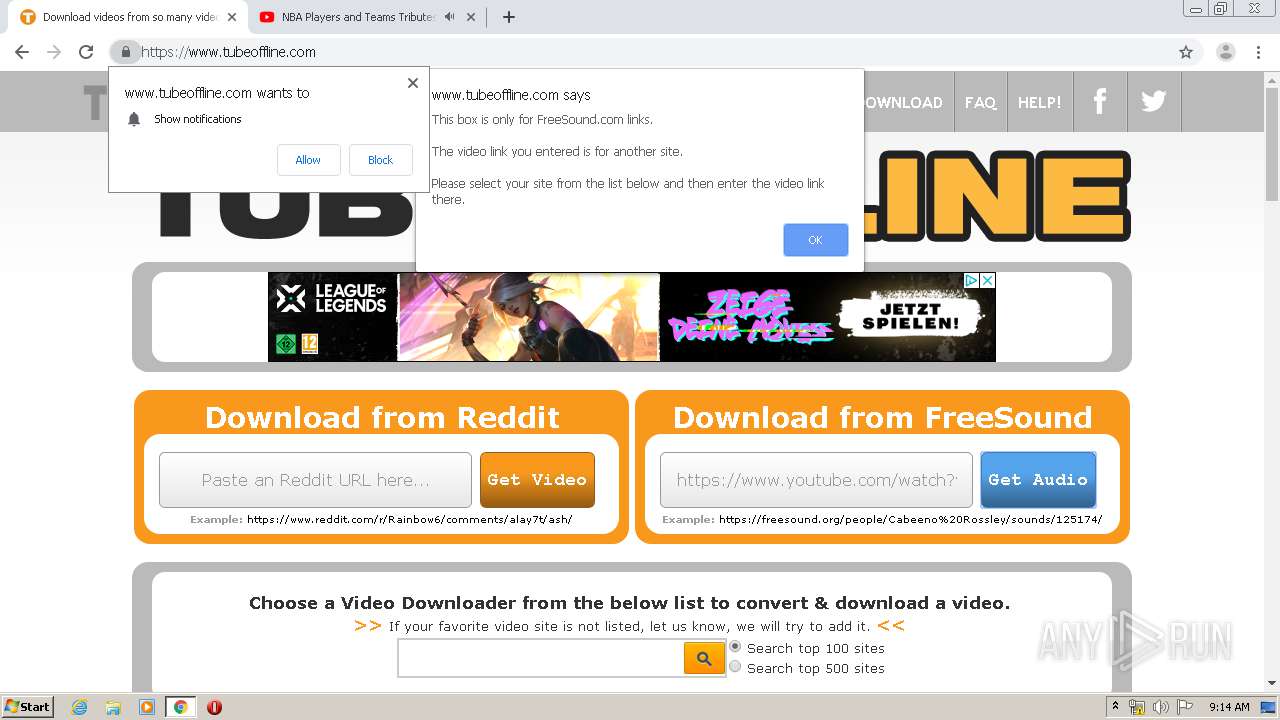
Task: Open the Chrome three-dot menu
Action: click(x=1259, y=52)
